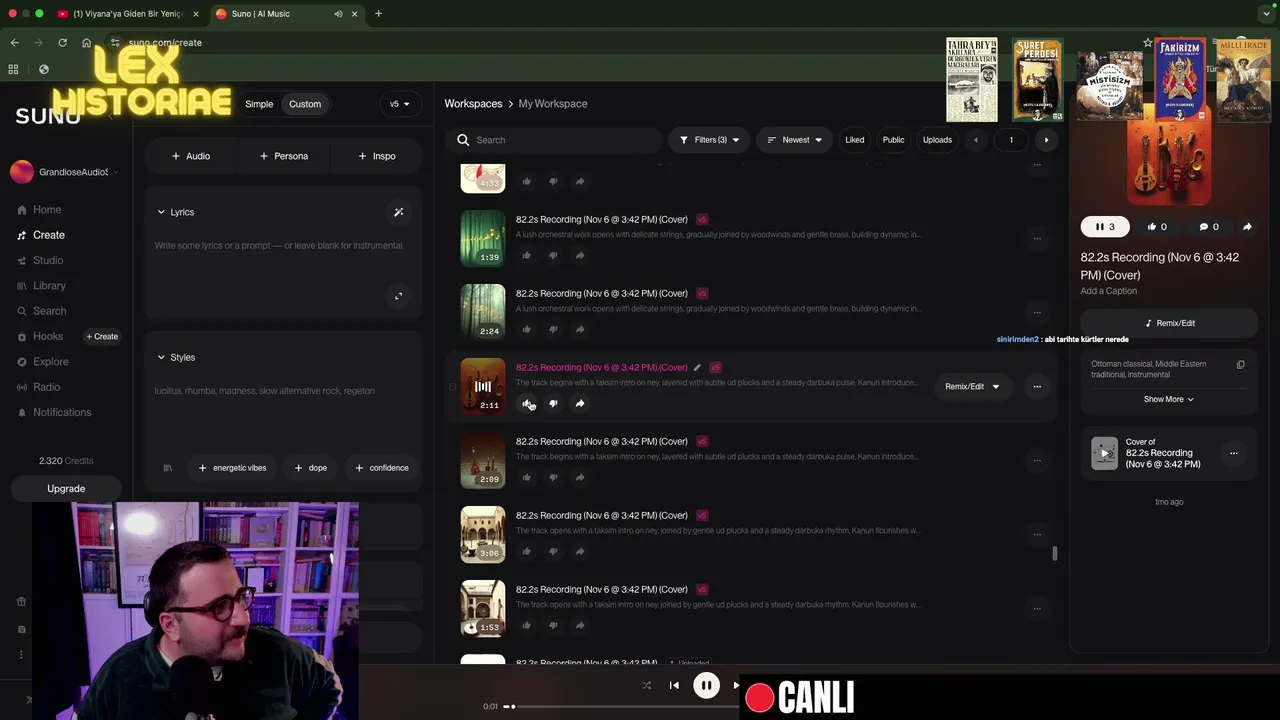
Task: Collapse the Styles section
Action: [x=161, y=357]
